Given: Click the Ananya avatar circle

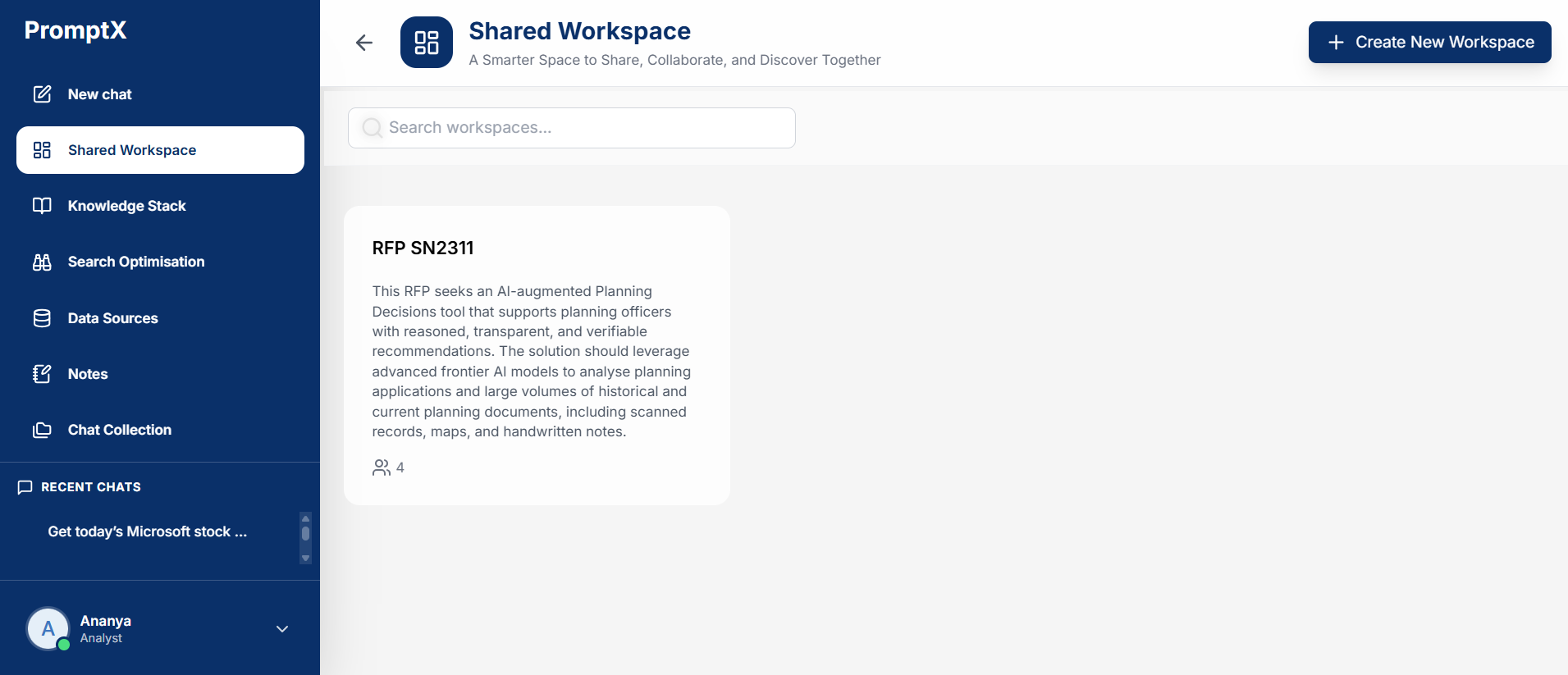Looking at the screenshot, I should coord(48,629).
